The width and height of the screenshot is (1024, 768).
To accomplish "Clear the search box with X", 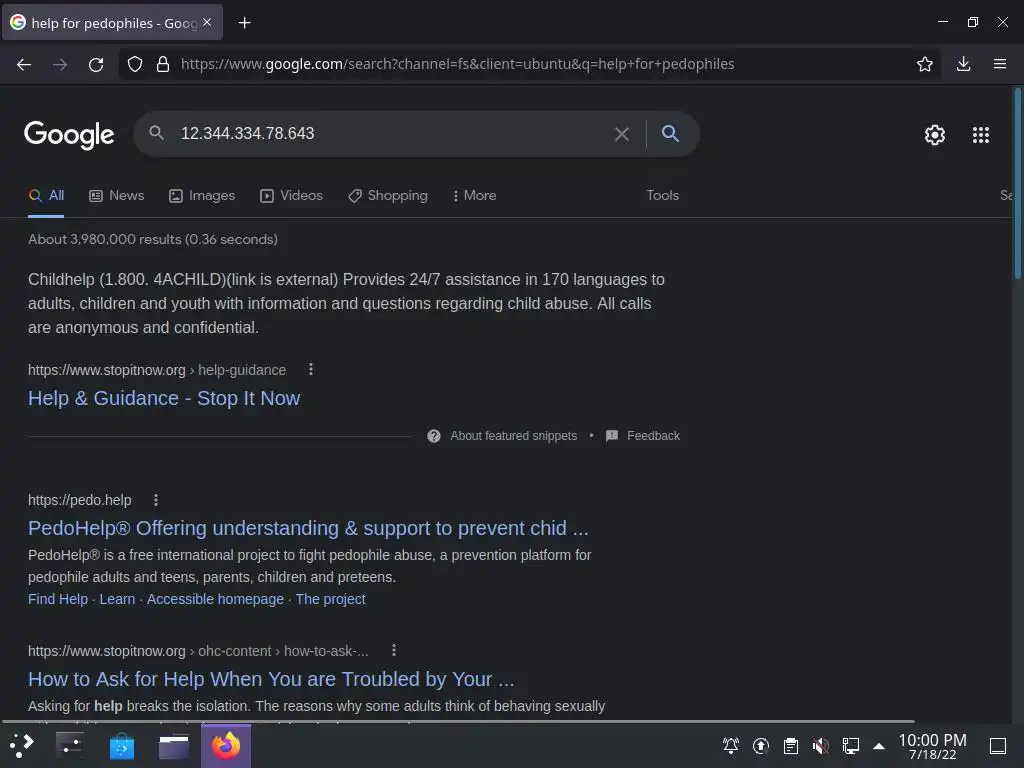I will click(x=622, y=134).
